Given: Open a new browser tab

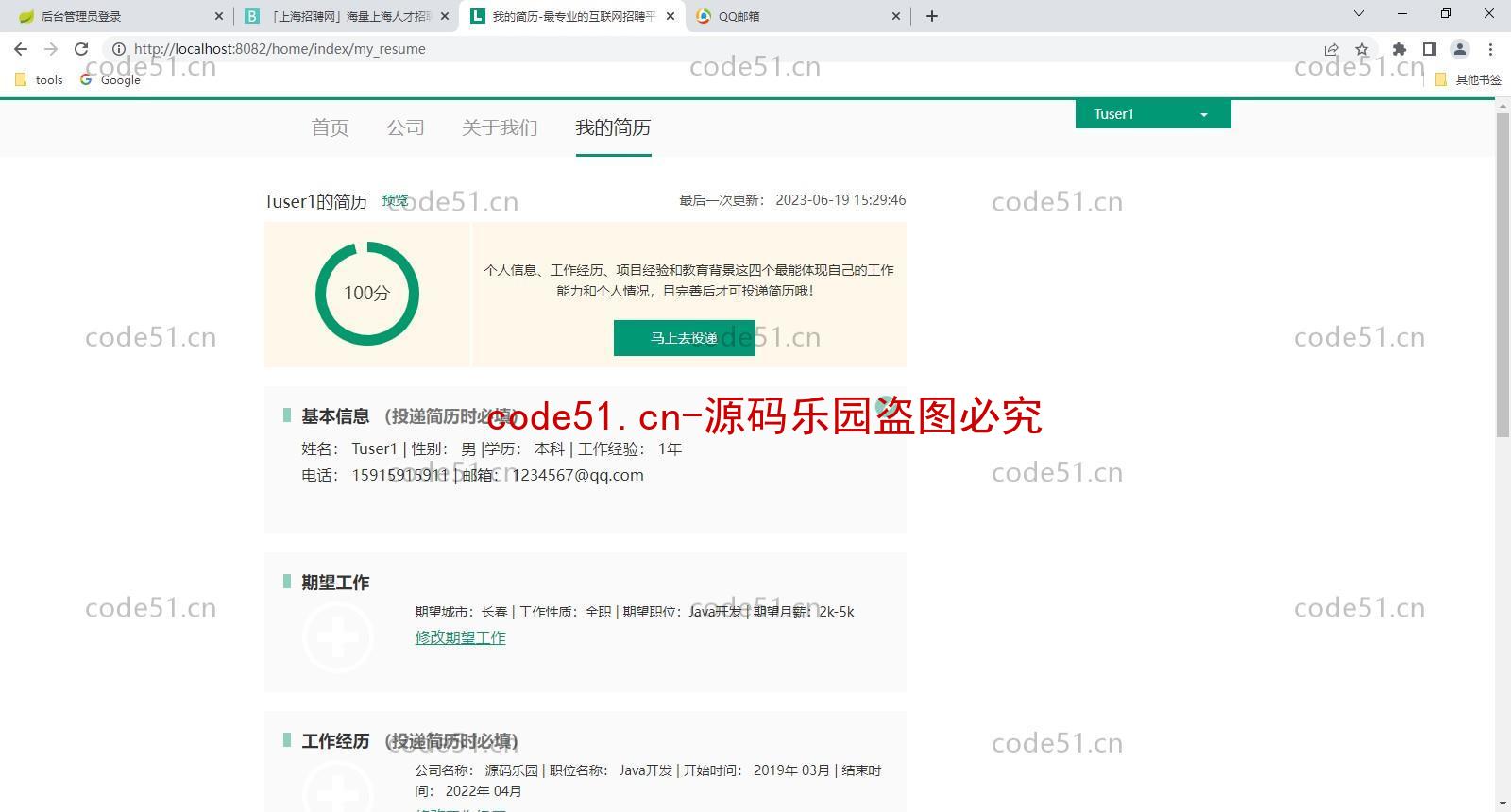Looking at the screenshot, I should [x=932, y=16].
